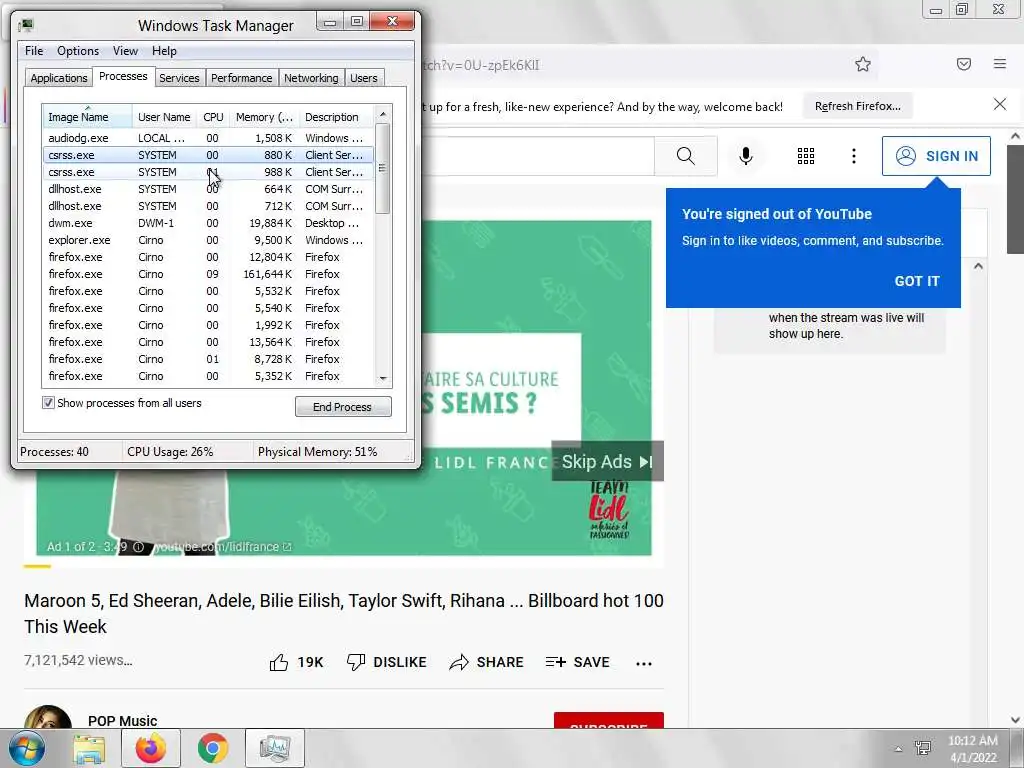Image resolution: width=1024 pixels, height=768 pixels.
Task: Click the POP Music channel name
Action: coord(123,721)
